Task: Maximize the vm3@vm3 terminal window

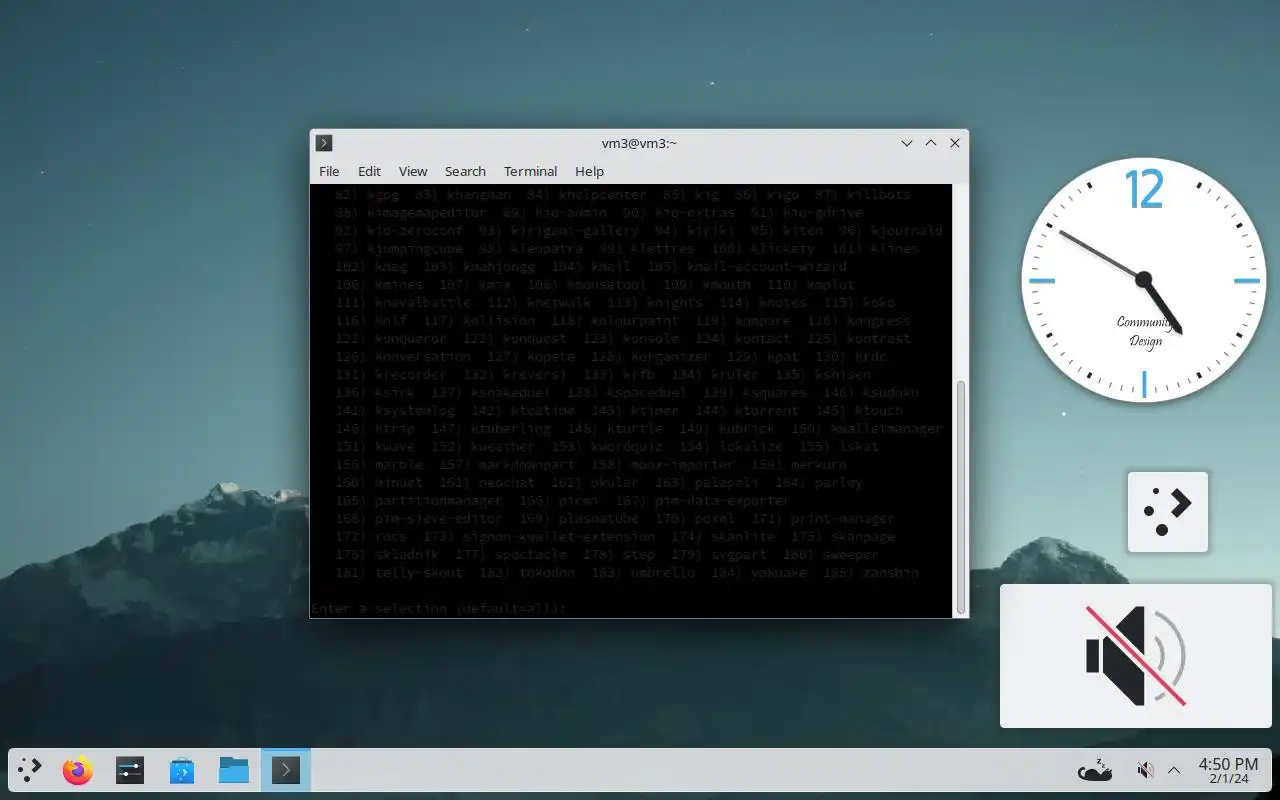Action: (x=931, y=143)
